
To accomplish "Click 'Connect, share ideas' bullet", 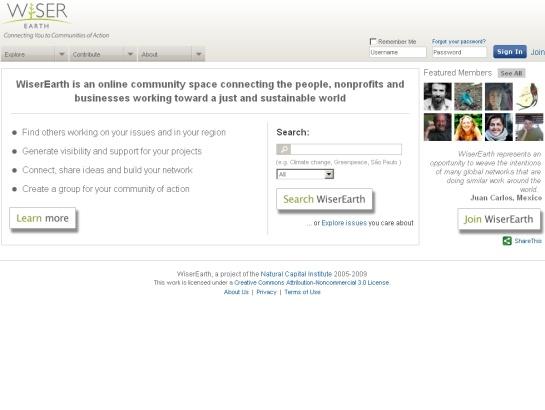I will coord(107,170).
